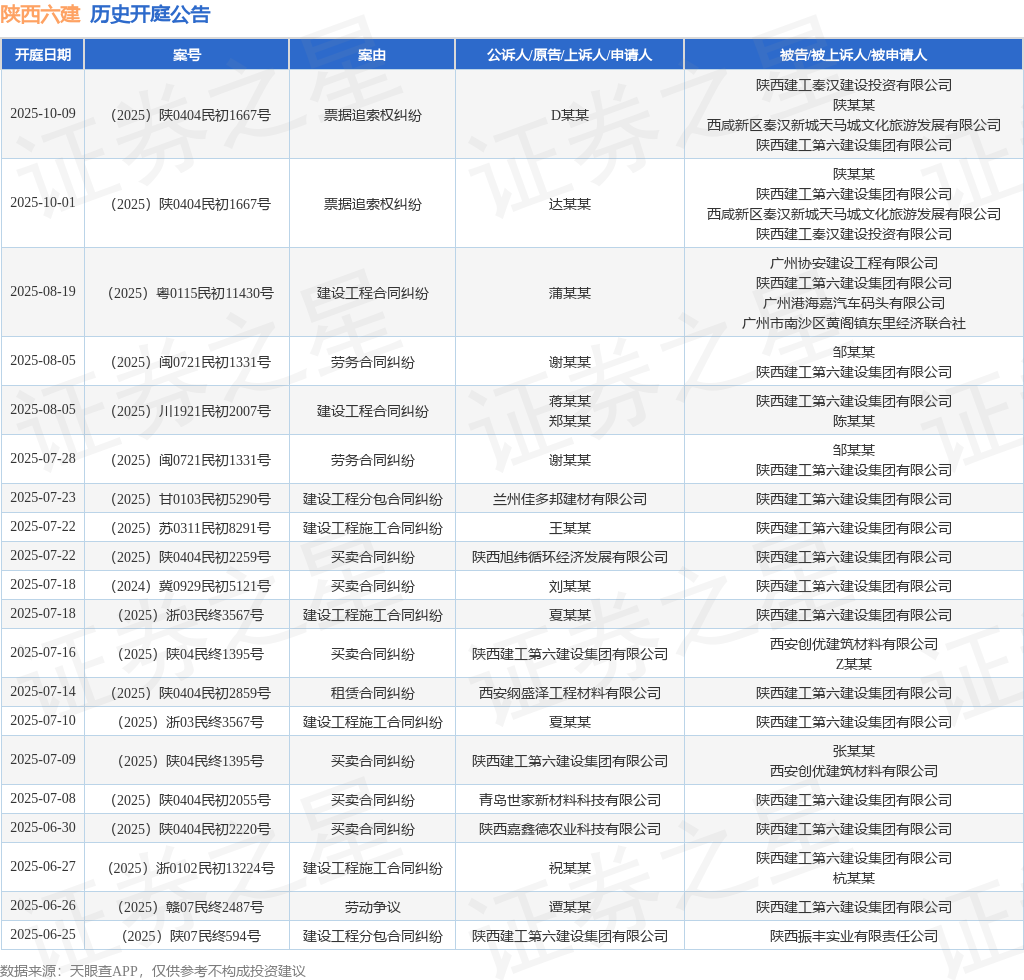Click plaintiff 郑某某
This screenshot has height=980, width=1024.
(569, 421)
